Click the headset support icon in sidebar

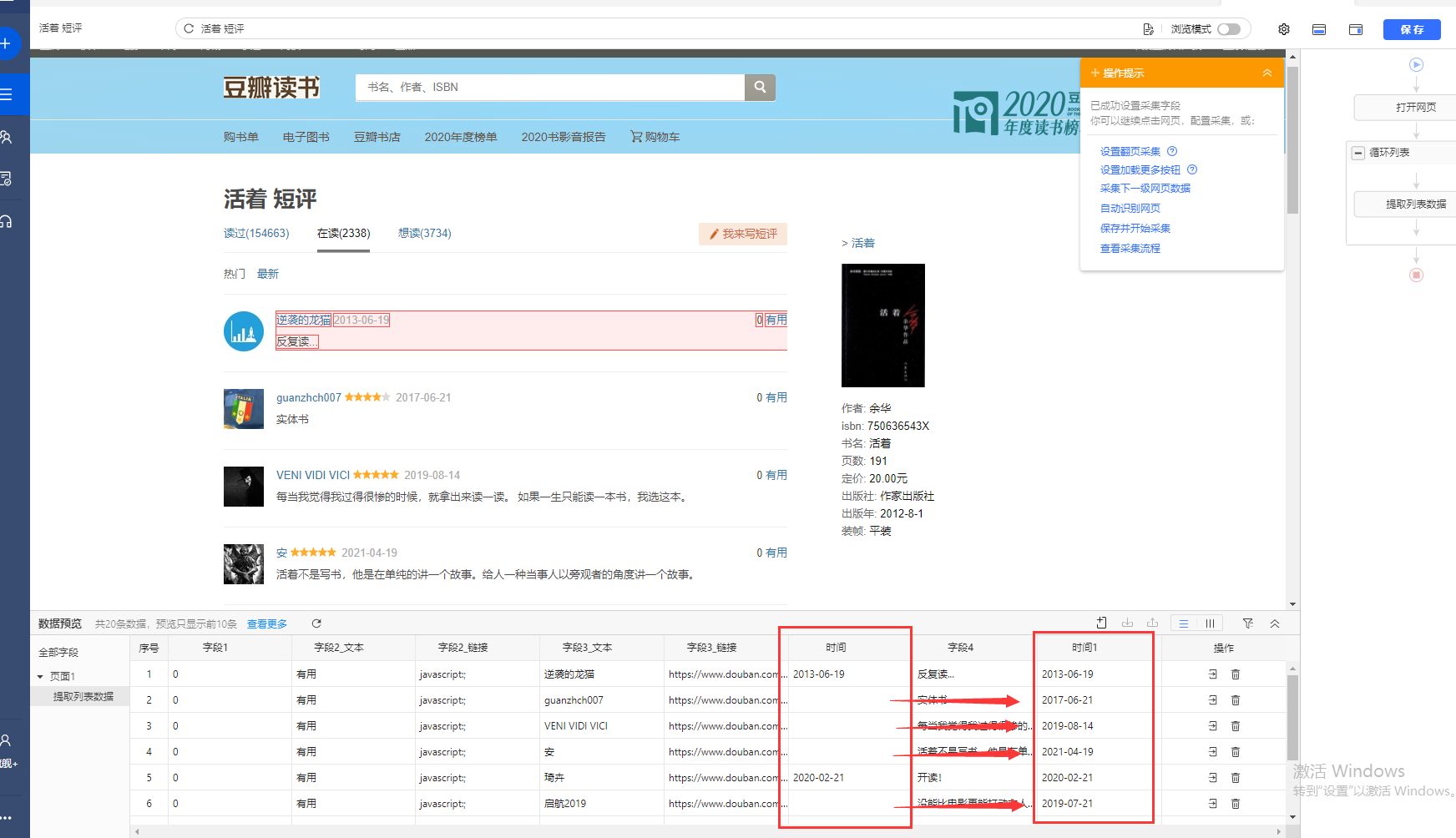tap(6, 221)
